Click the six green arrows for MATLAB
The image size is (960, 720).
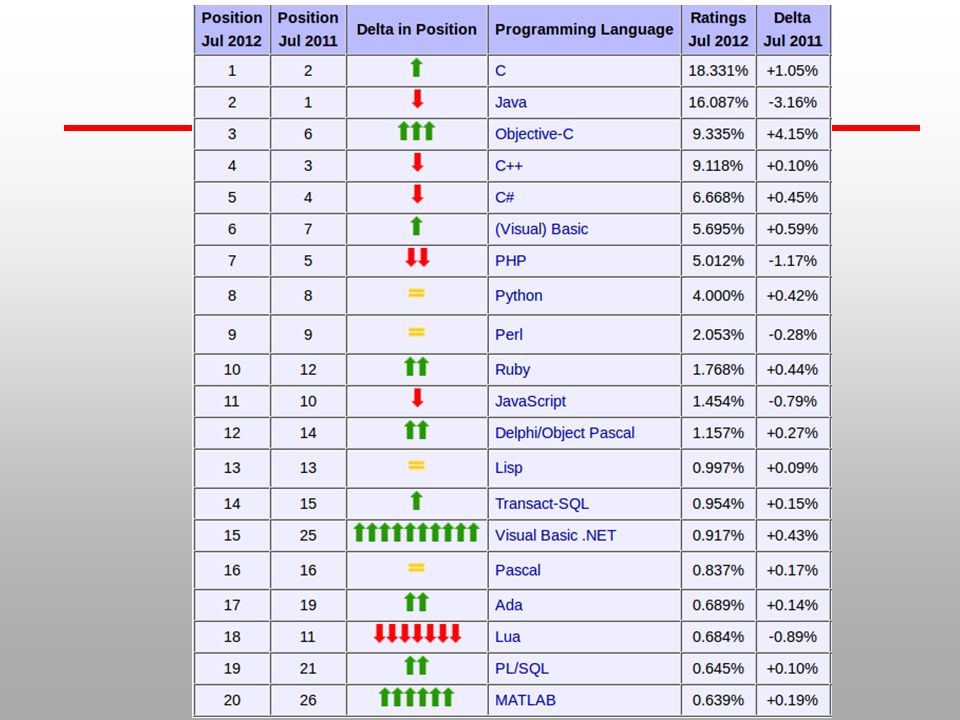[x=416, y=697]
